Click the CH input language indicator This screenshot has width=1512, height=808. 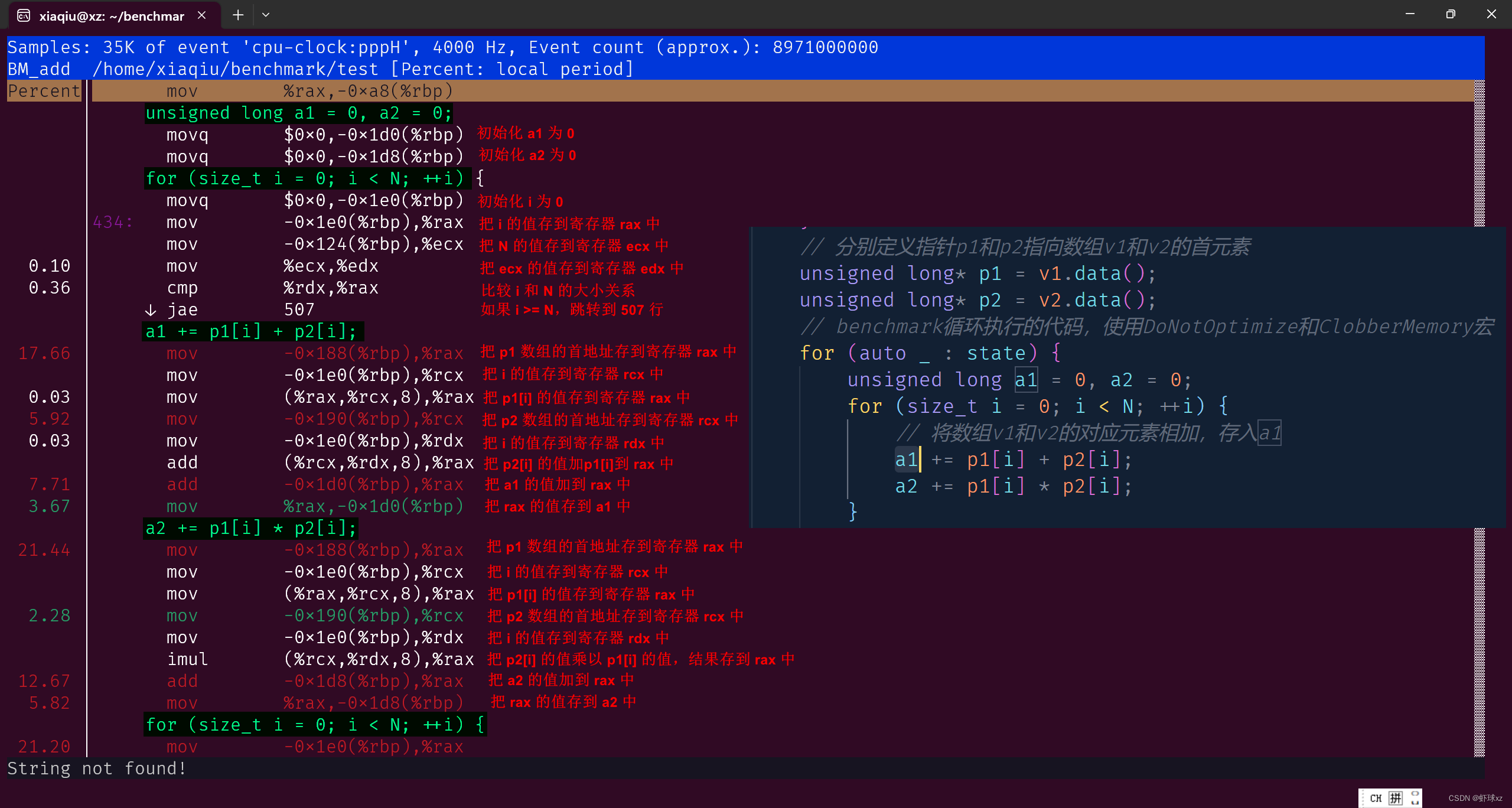(1376, 798)
